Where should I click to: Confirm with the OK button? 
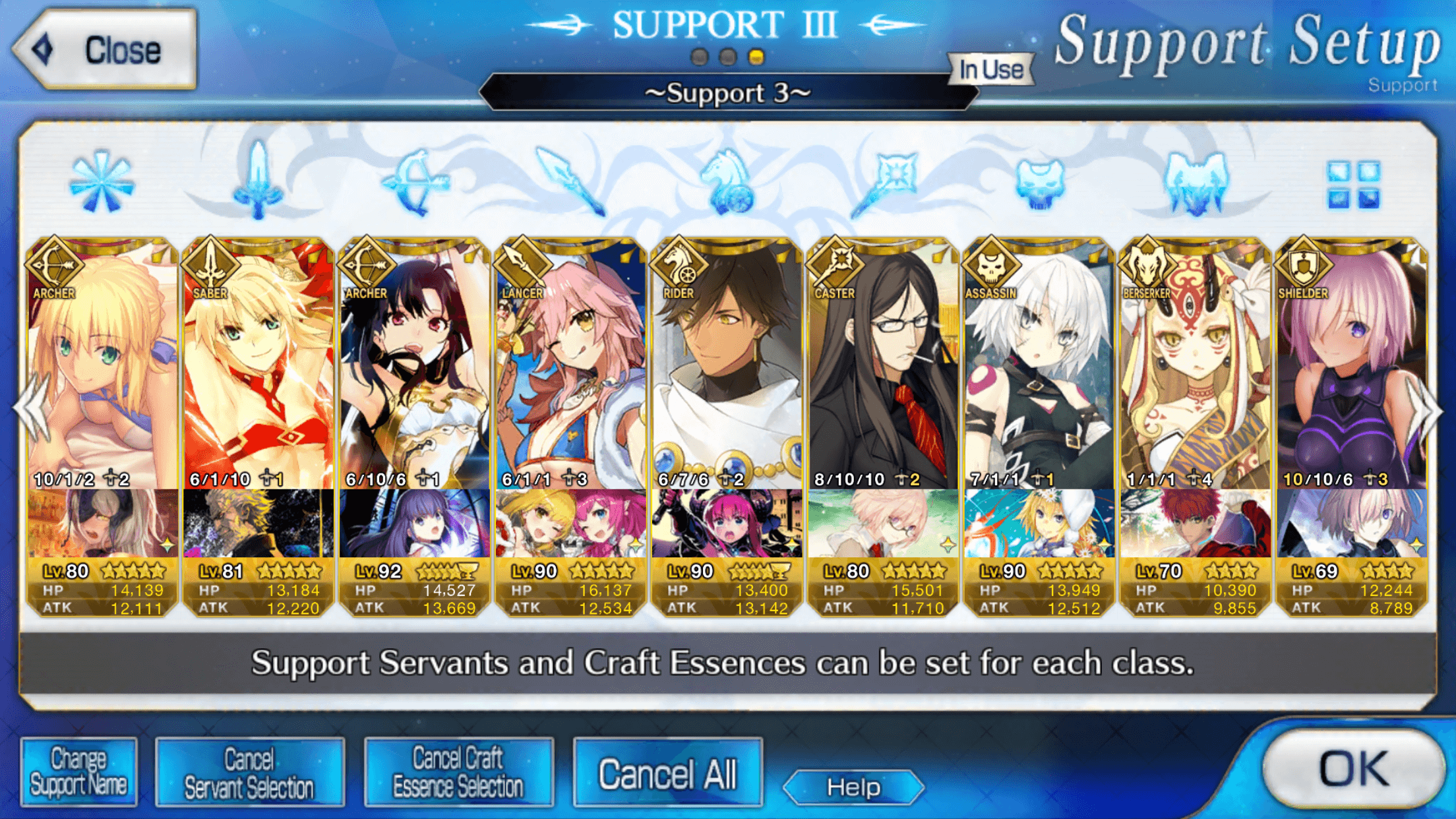tap(1353, 769)
